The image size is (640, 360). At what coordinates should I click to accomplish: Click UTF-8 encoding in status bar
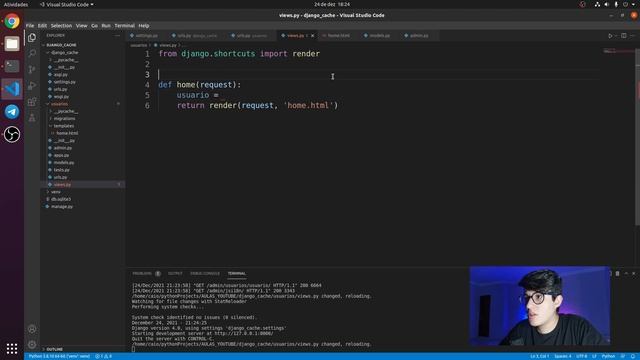pyautogui.click(x=582, y=356)
